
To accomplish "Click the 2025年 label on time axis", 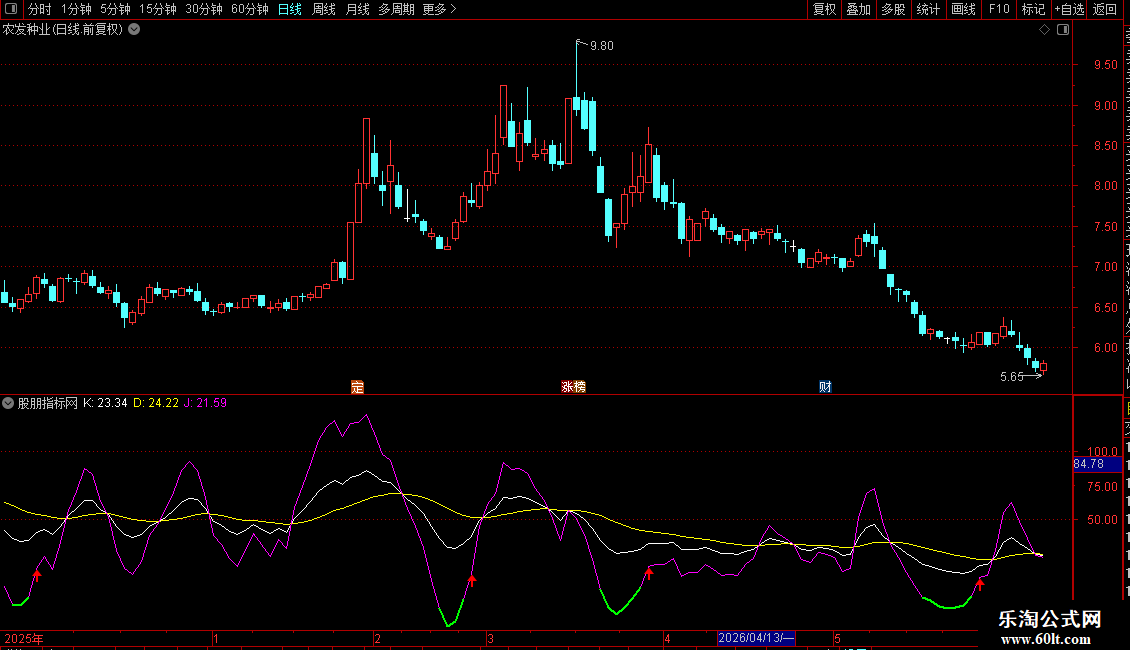I will tap(24, 638).
